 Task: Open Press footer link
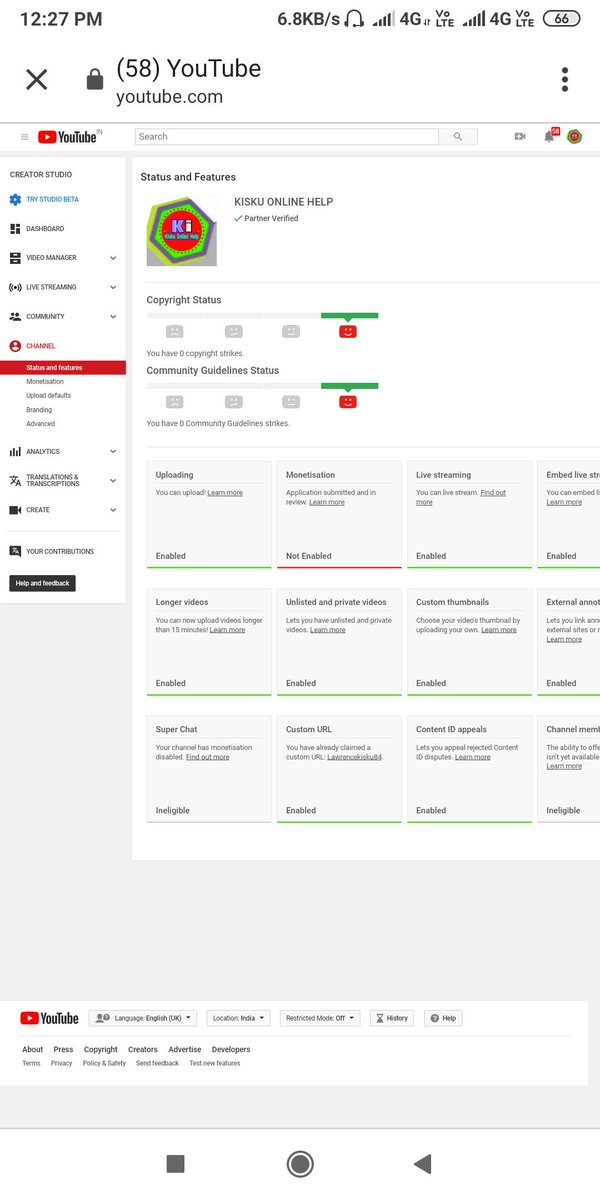[x=63, y=1050]
